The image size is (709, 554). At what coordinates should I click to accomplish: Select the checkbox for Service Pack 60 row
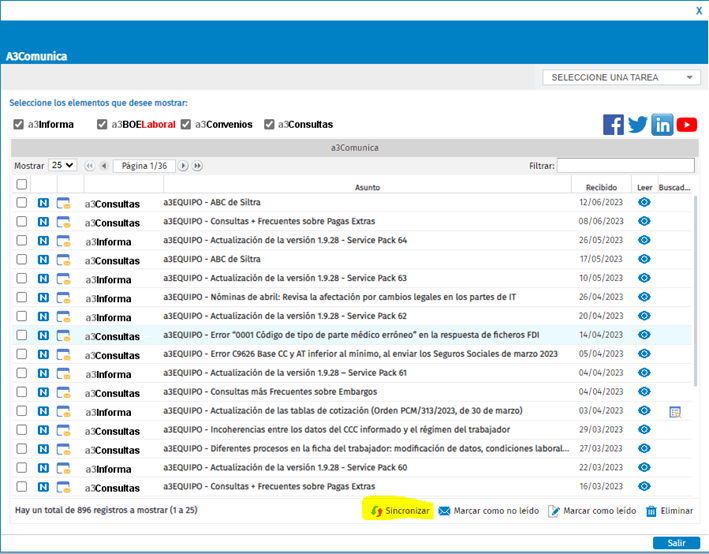point(22,467)
